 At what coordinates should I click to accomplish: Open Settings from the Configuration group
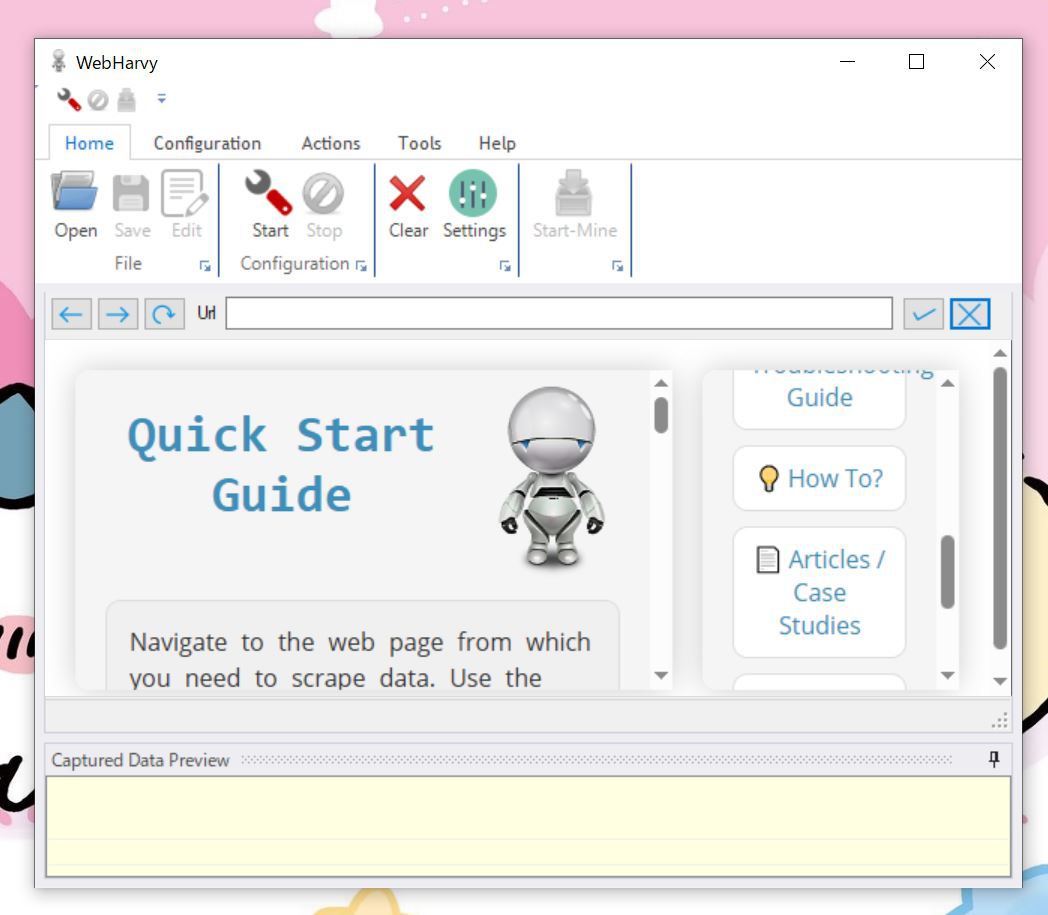(x=474, y=205)
